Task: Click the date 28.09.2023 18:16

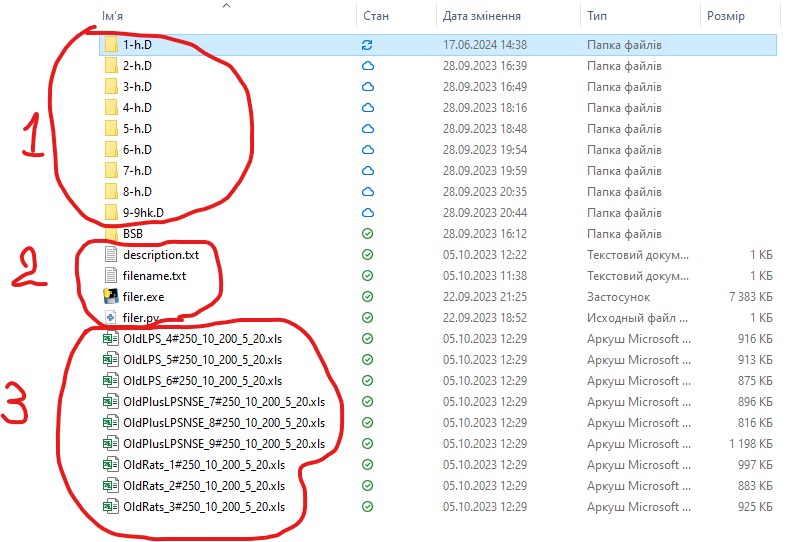Action: pyautogui.click(x=485, y=108)
